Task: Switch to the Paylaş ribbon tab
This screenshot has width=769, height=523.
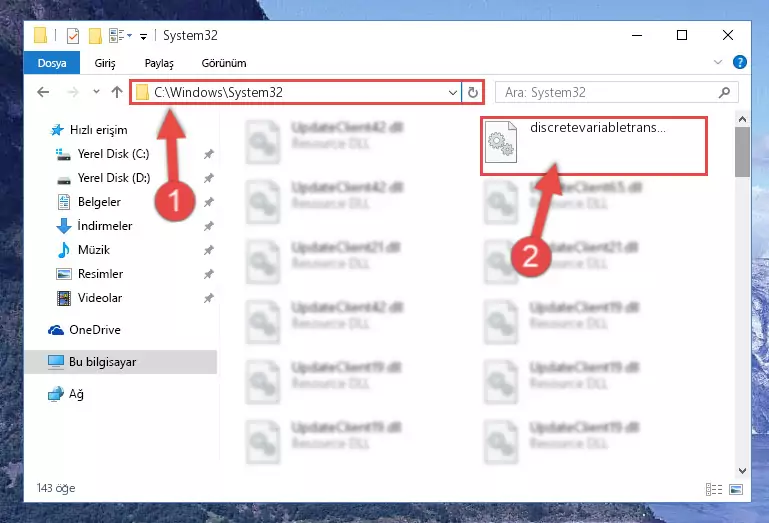Action: (159, 63)
